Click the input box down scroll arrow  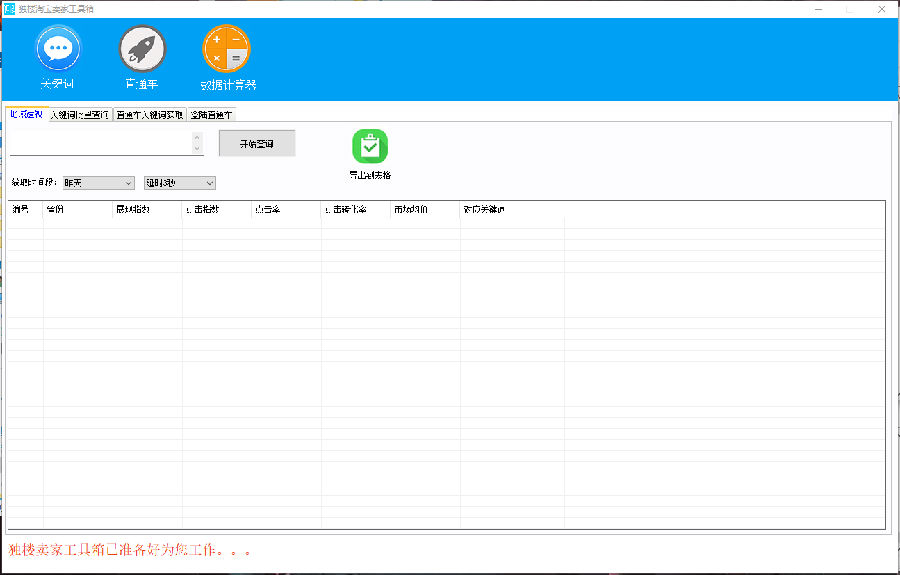(x=197, y=149)
